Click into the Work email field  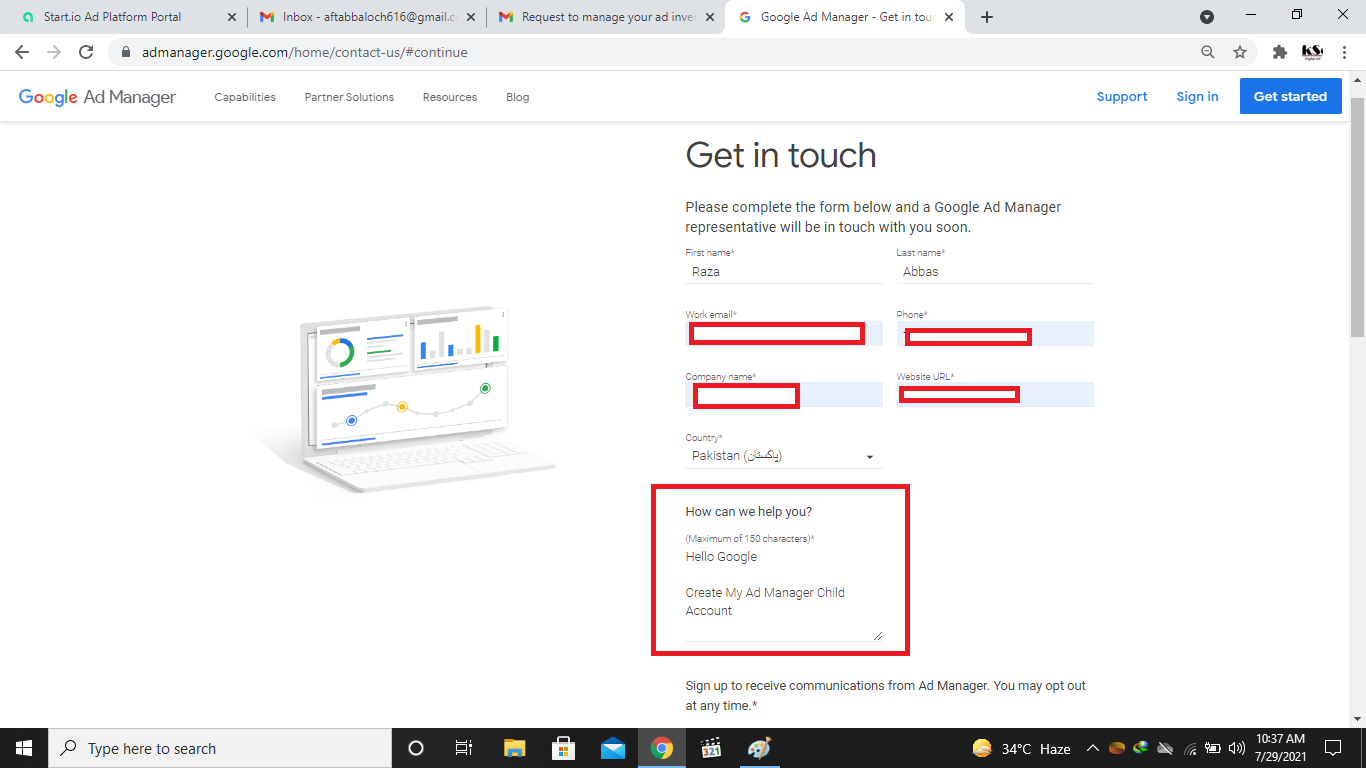[784, 334]
